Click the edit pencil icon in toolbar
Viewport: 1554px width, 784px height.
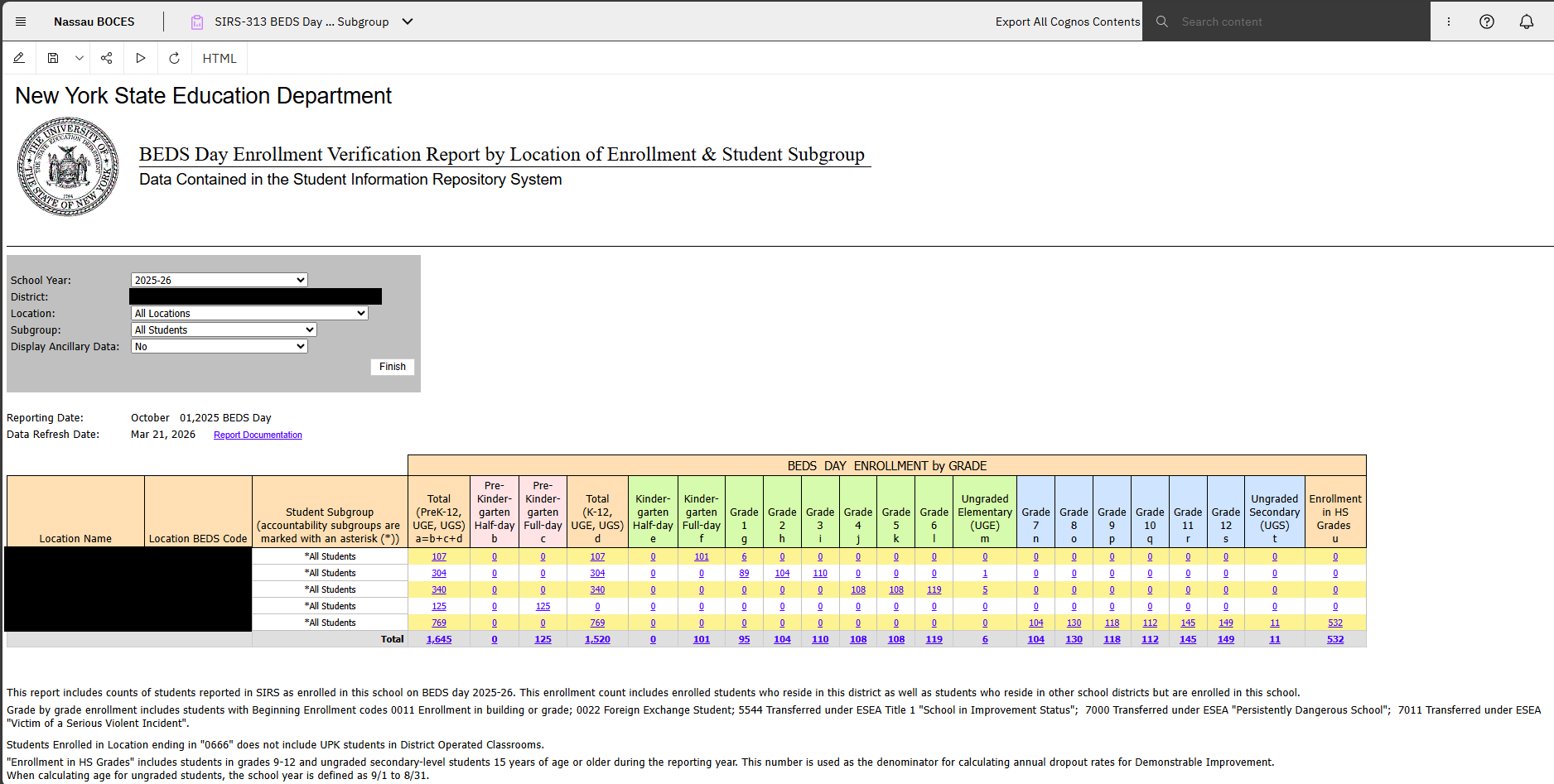click(19, 58)
